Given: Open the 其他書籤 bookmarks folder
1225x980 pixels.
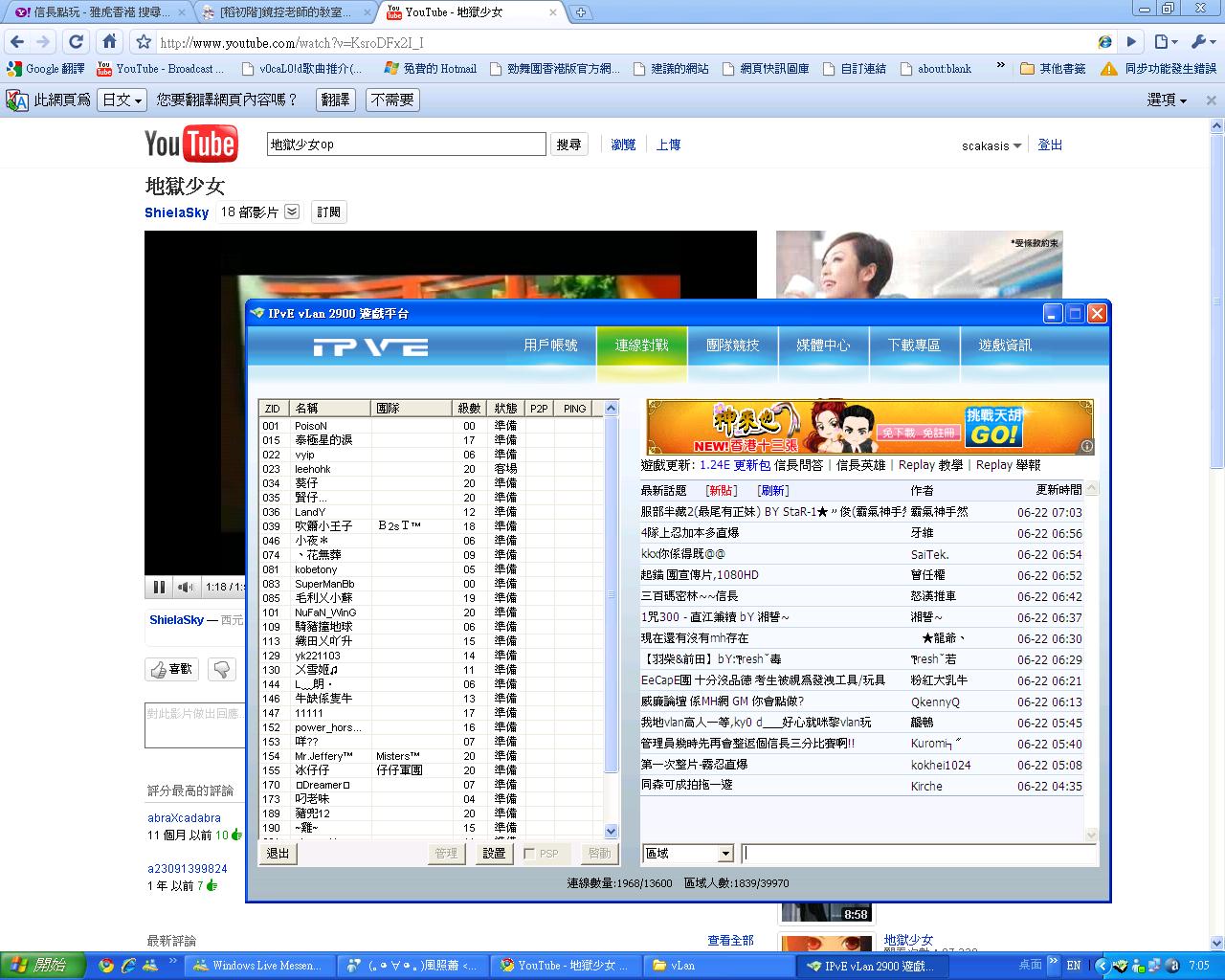Looking at the screenshot, I should click(x=1053, y=69).
